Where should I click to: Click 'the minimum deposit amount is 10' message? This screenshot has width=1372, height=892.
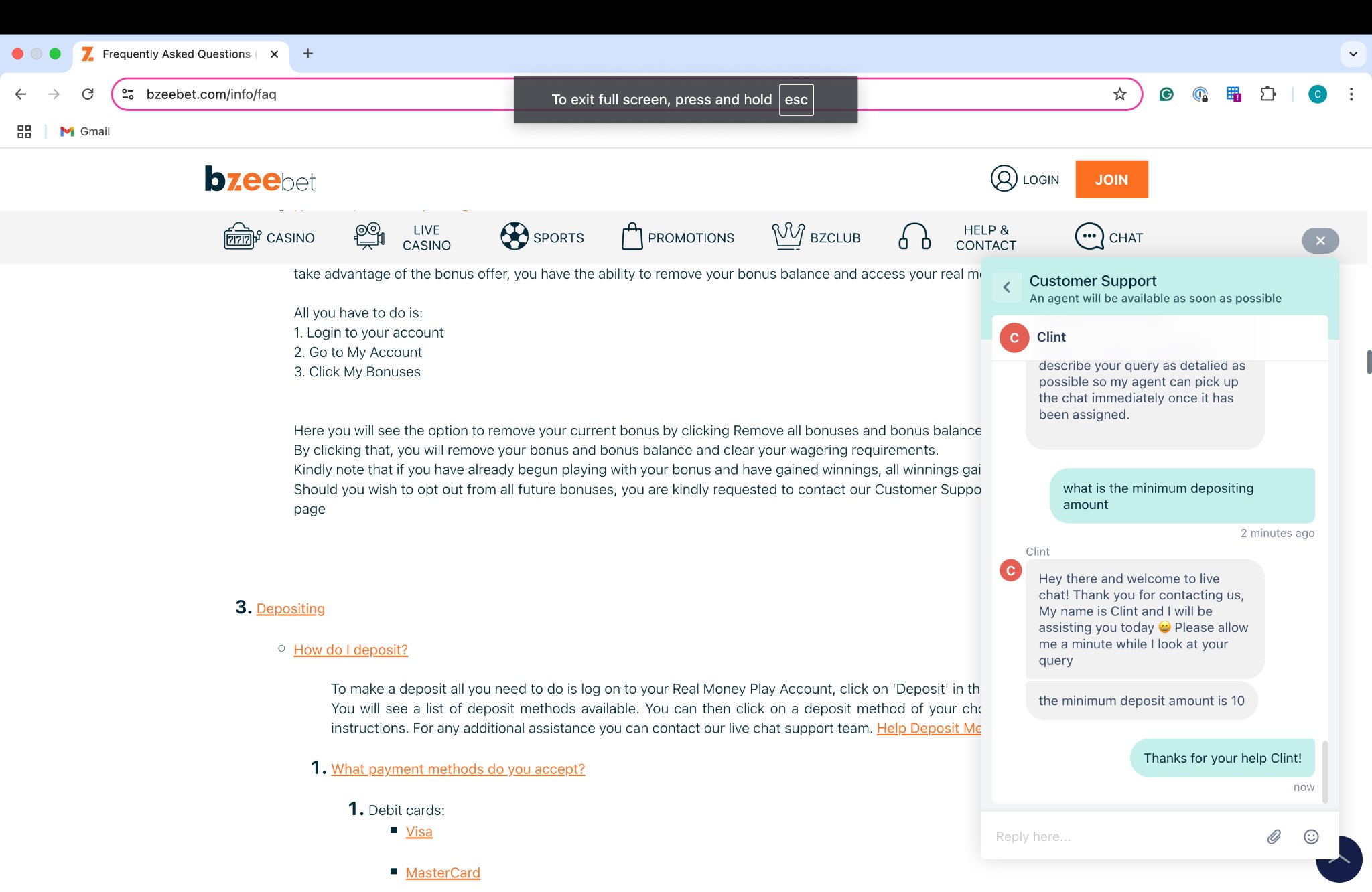[1142, 701]
